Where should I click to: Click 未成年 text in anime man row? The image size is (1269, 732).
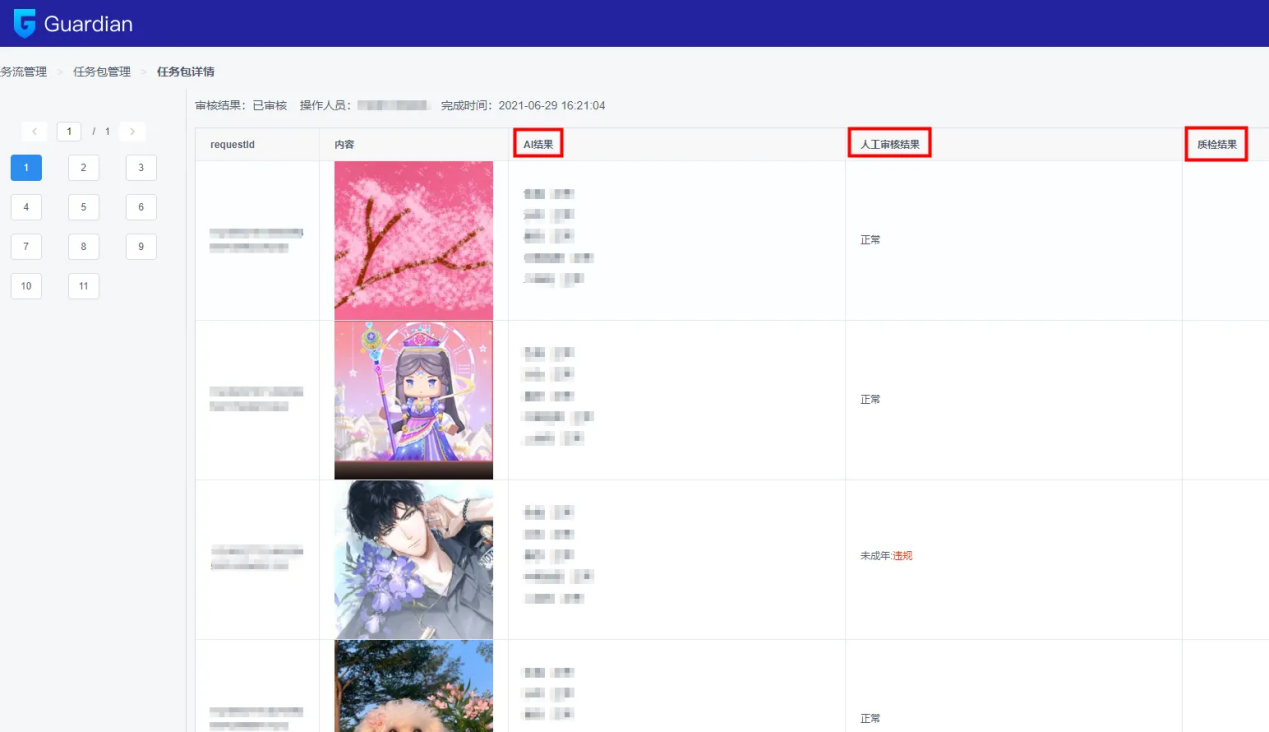[x=875, y=556]
